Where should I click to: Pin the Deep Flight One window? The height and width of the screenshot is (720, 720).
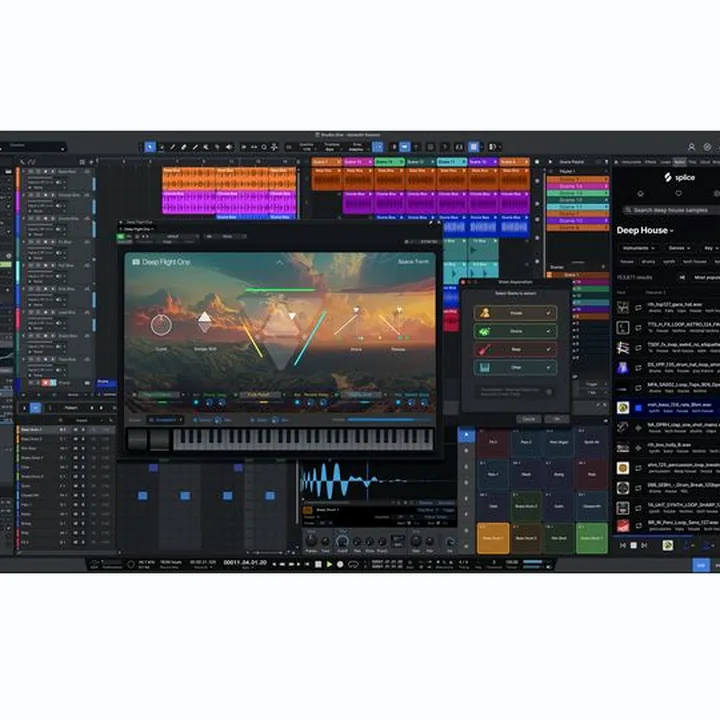tap(431, 223)
